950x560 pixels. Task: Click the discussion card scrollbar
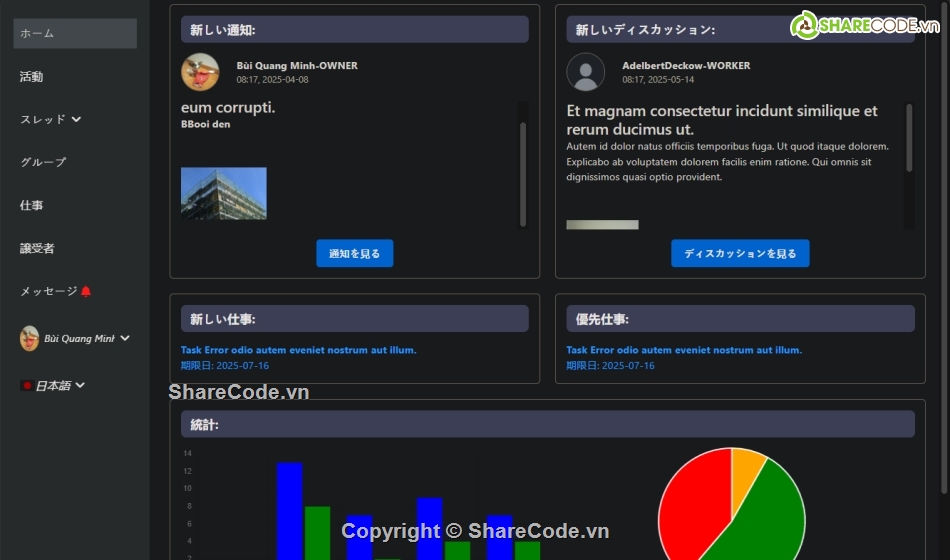pyautogui.click(x=909, y=138)
